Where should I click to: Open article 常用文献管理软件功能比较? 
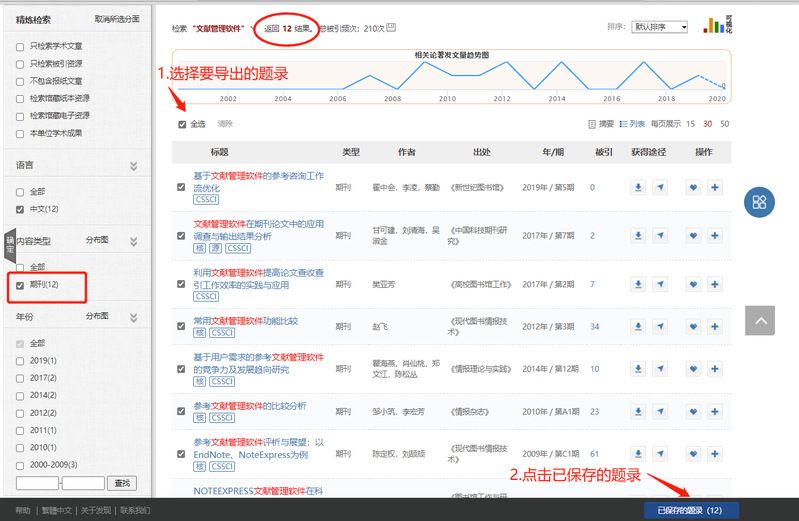point(244,322)
